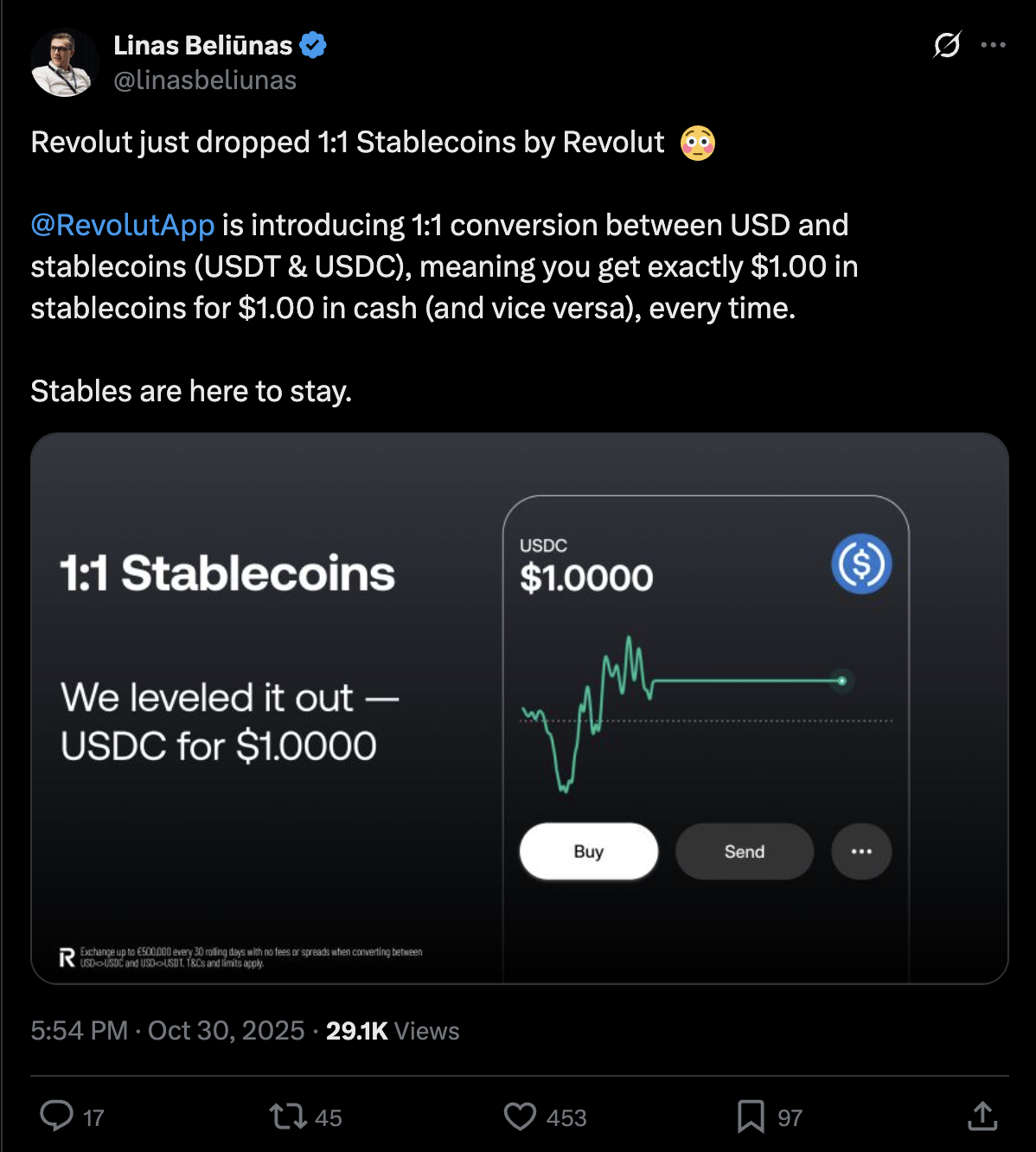The image size is (1036, 1152).
Task: Click the verified badge beside Linas Beliūnas
Action: tap(312, 44)
